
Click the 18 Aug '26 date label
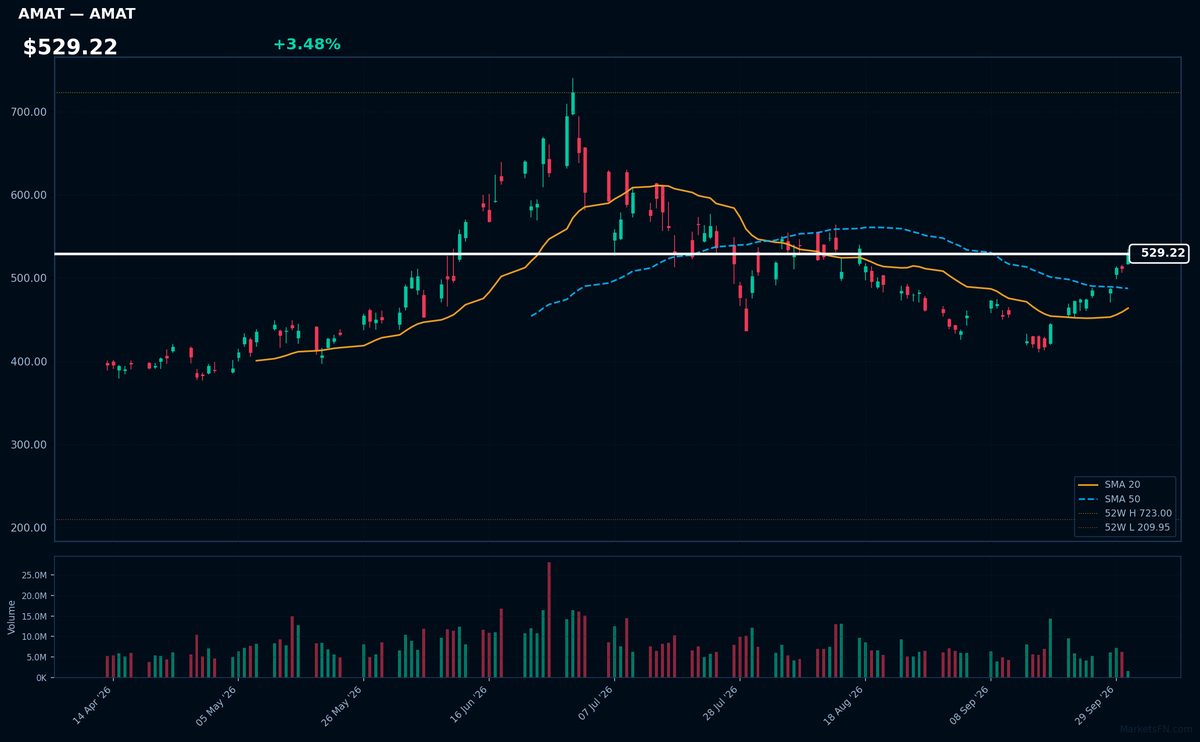click(845, 705)
